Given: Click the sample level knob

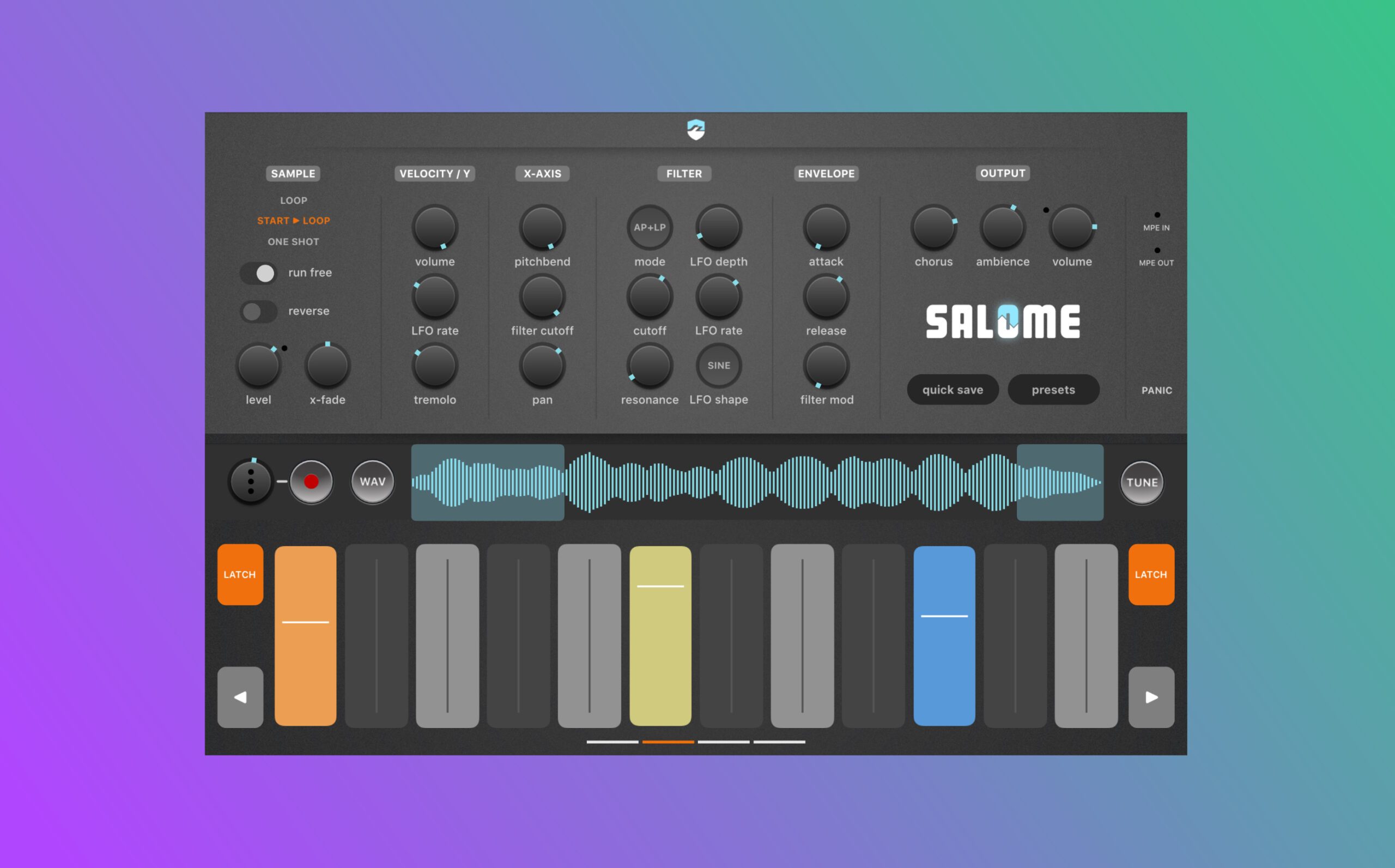Looking at the screenshot, I should (x=258, y=366).
